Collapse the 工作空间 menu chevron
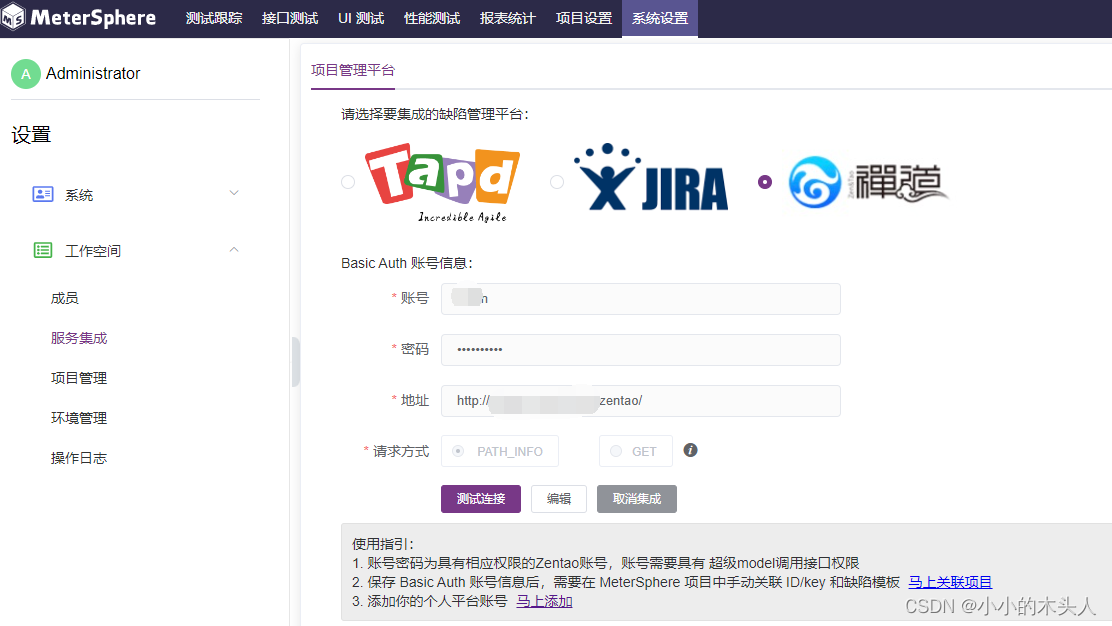This screenshot has height=626, width=1112. point(234,250)
